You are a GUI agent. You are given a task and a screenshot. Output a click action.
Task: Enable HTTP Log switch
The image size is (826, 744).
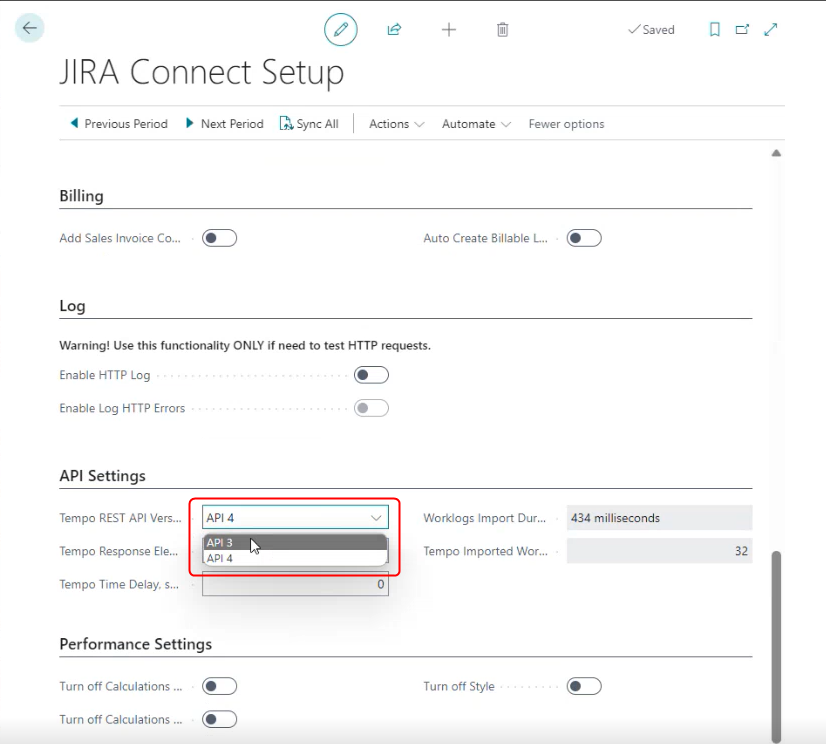(x=371, y=375)
